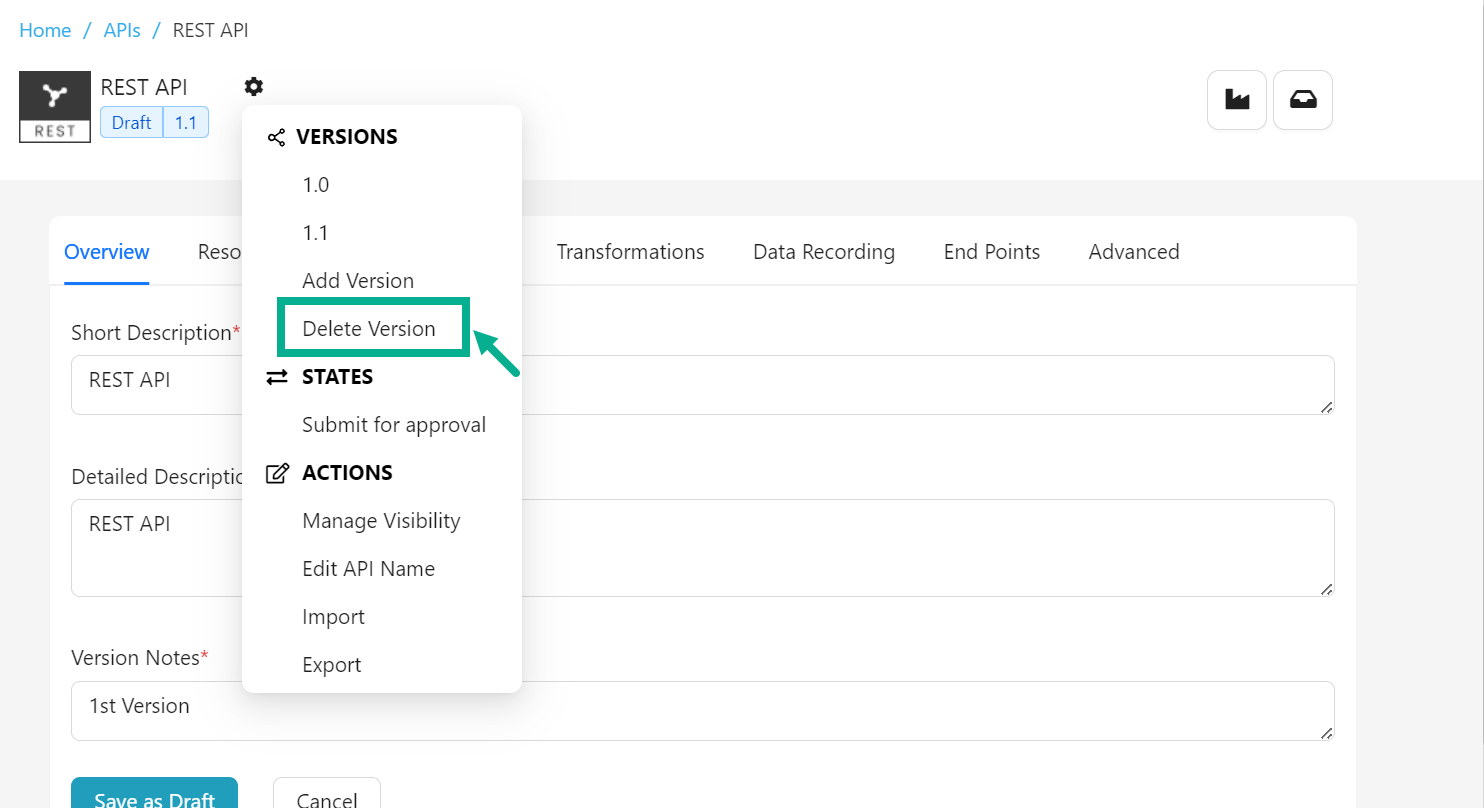Image resolution: width=1484 pixels, height=808 pixels.
Task: Click the REST API logo thumbnail
Action: 55,107
